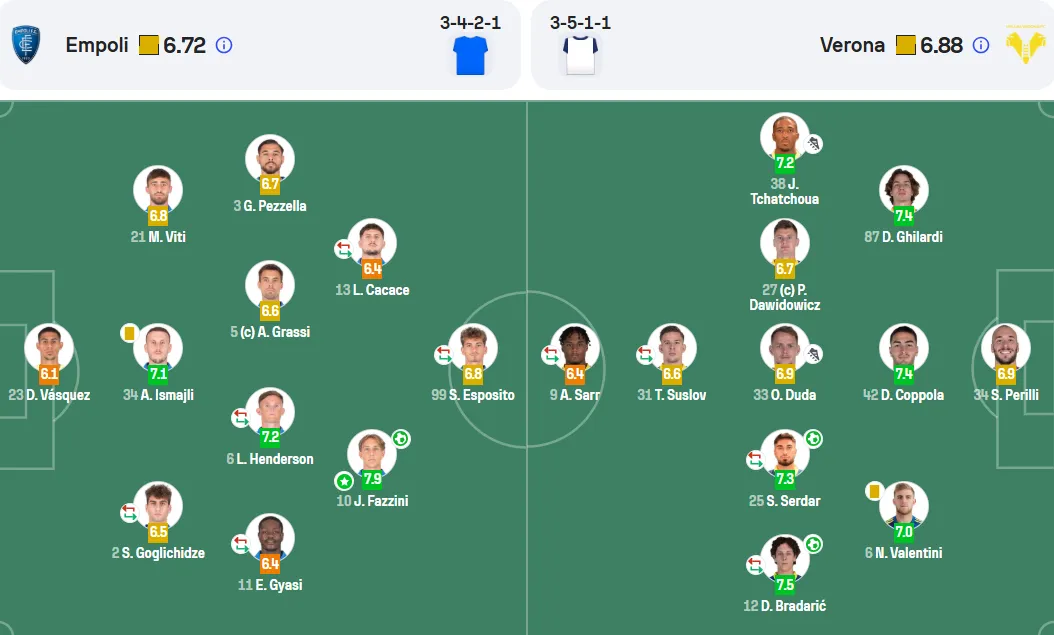Click Verona's white jersey icon

pos(580,55)
